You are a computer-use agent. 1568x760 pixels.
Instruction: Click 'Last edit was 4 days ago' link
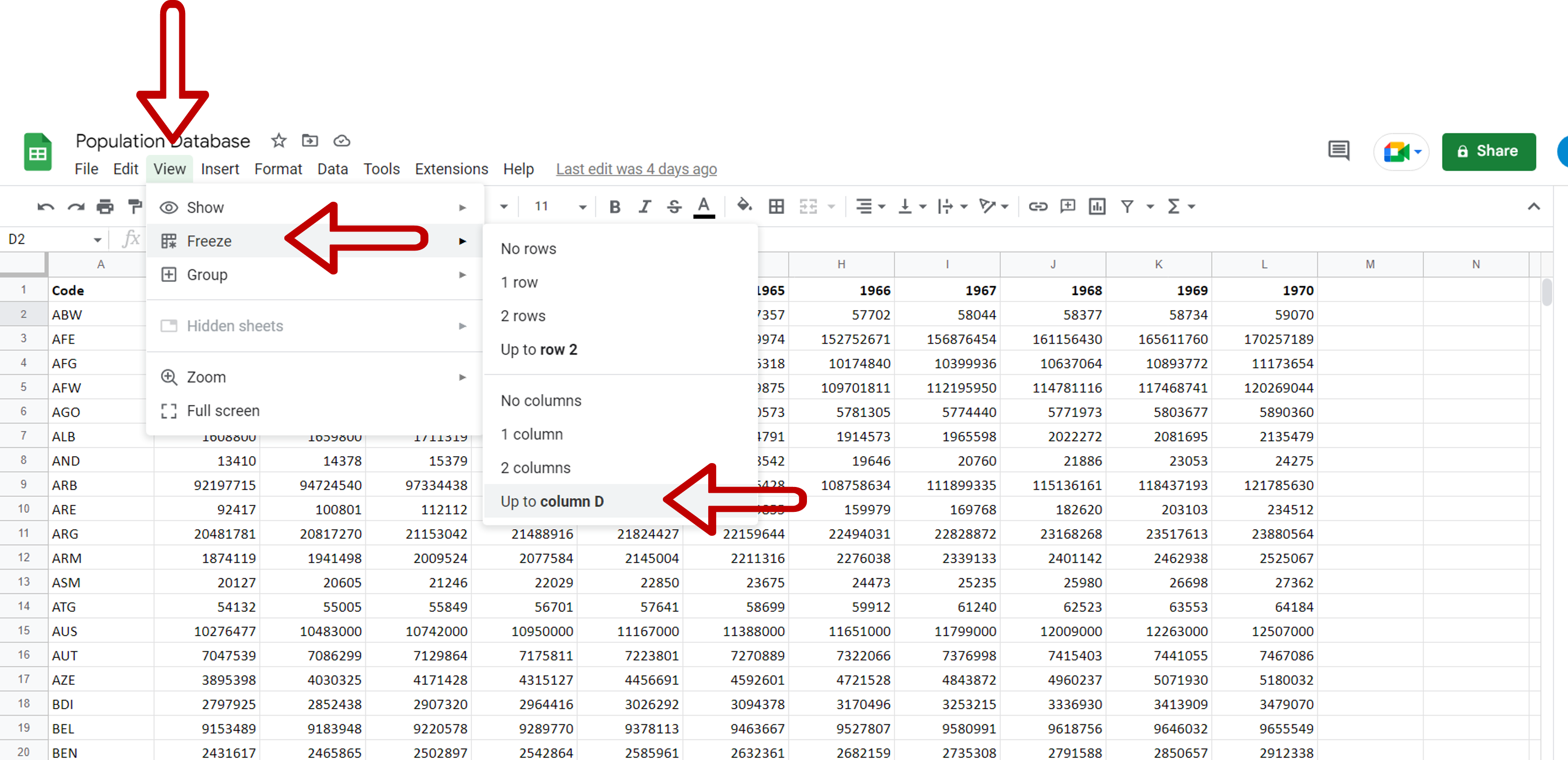[636, 169]
